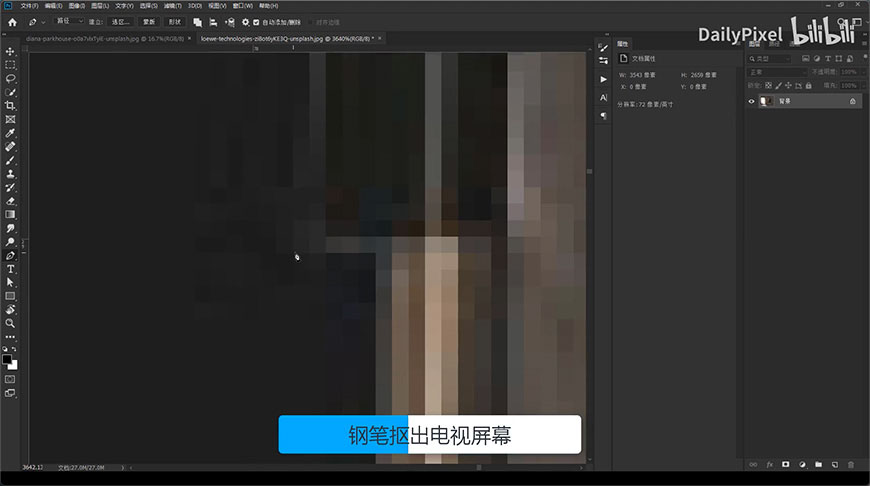This screenshot has height=486, width=870.
Task: Toggle shape layer filter icon
Action: 838,58
